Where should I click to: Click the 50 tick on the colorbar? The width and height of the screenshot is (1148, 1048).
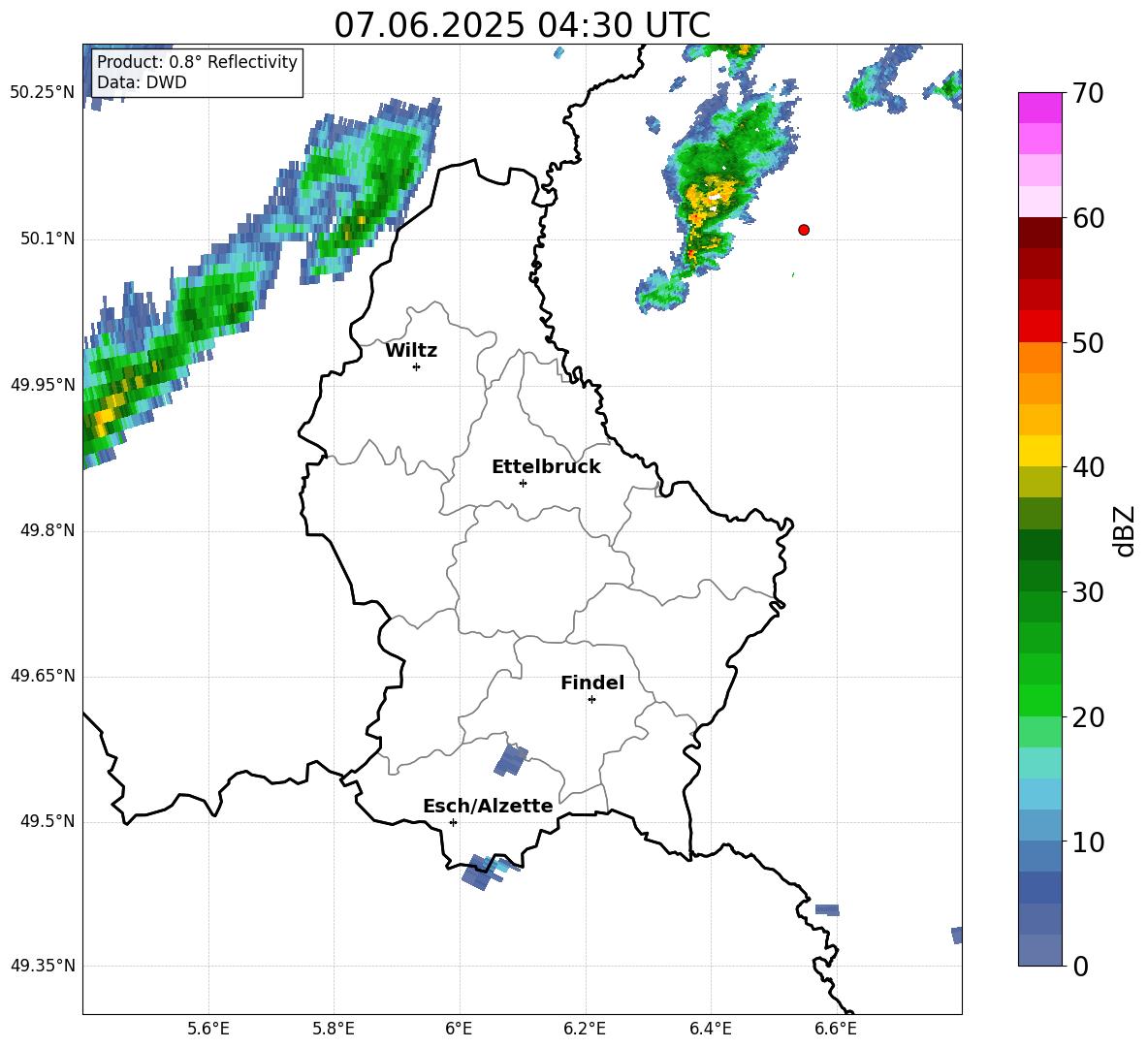[x=1088, y=342]
